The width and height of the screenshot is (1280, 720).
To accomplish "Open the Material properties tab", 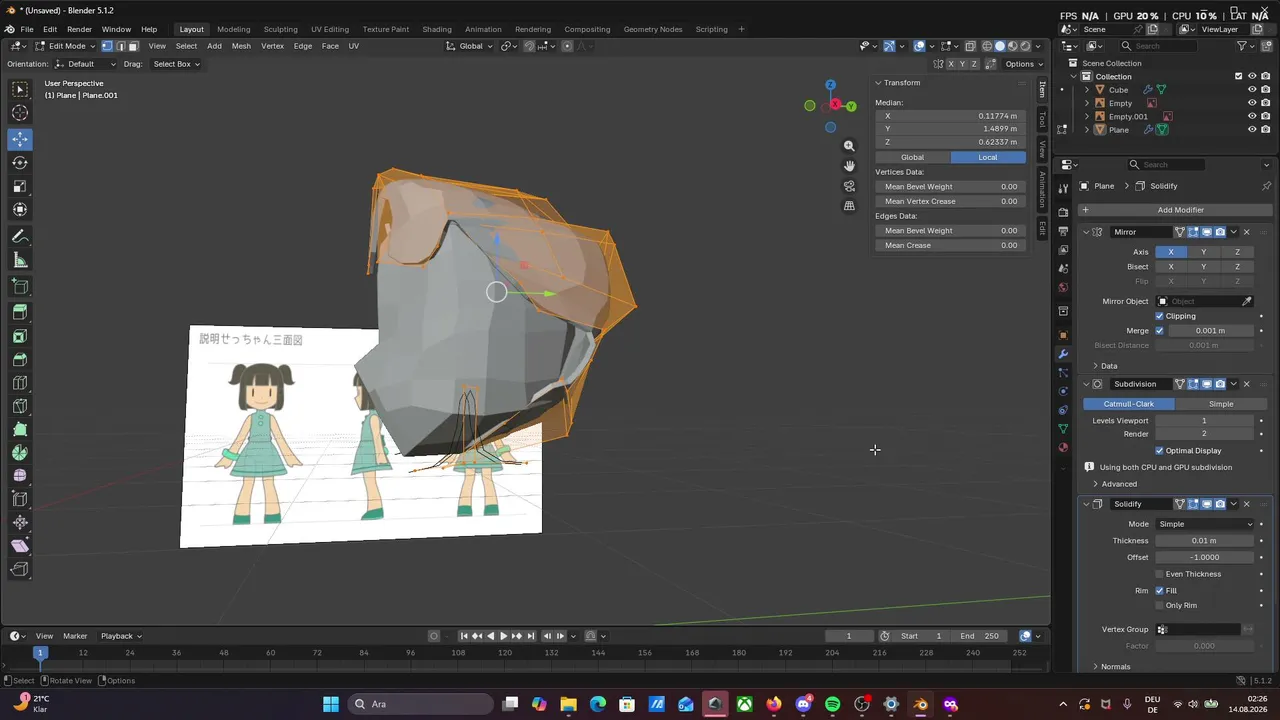I will [1063, 447].
